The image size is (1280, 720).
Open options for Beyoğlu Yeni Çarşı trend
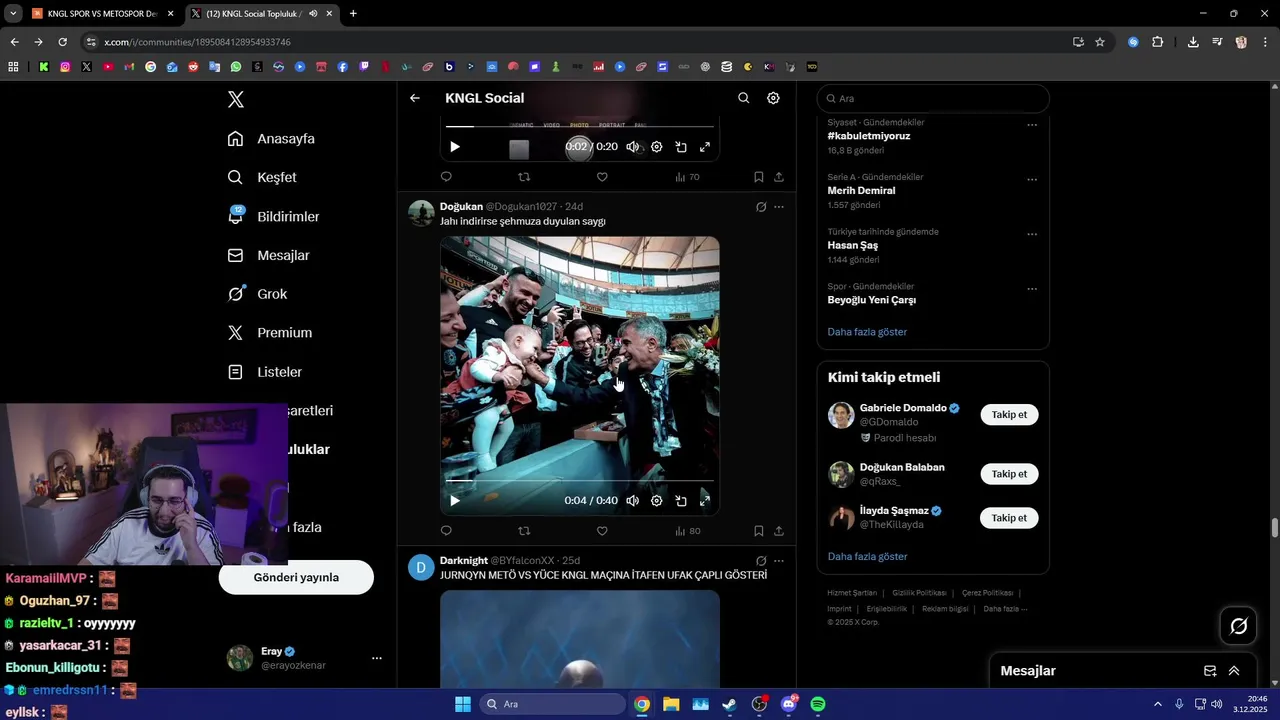(1032, 289)
